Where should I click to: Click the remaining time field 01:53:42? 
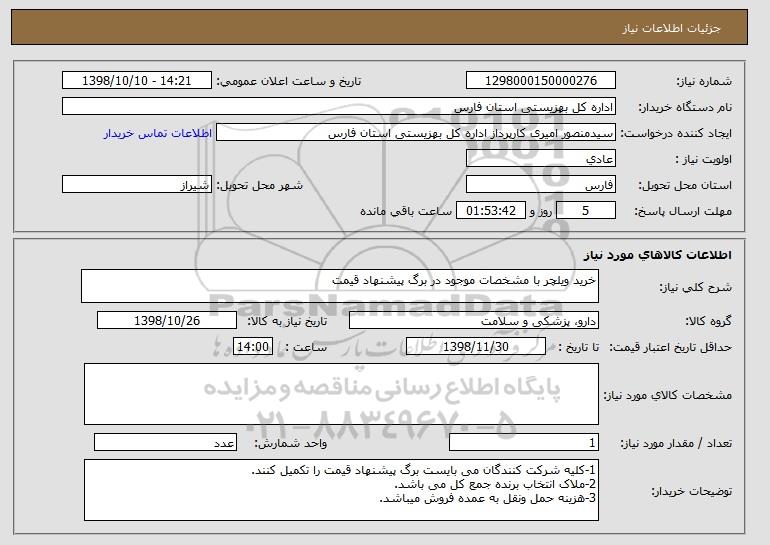[491, 211]
